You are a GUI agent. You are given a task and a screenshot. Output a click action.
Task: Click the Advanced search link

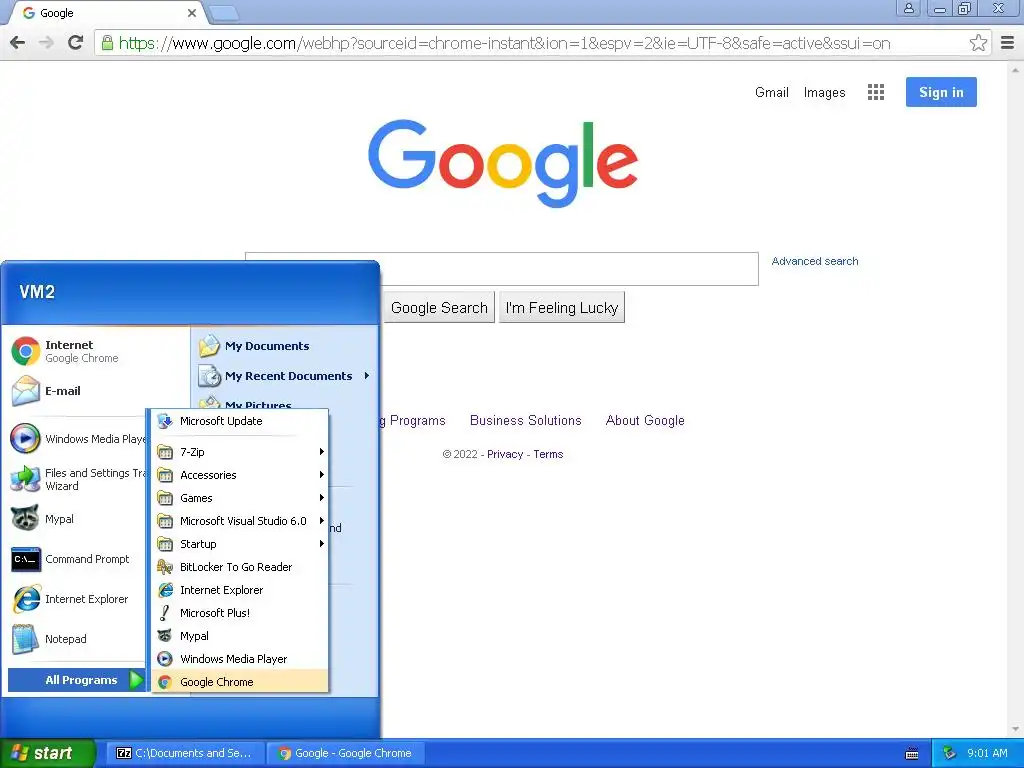tap(814, 261)
